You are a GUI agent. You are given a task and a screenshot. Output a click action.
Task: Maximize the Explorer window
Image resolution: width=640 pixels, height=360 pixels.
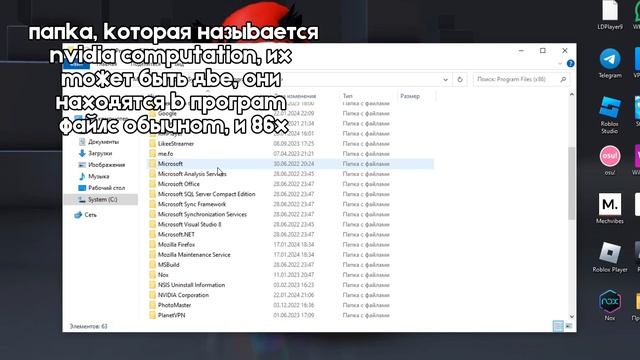click(x=542, y=51)
